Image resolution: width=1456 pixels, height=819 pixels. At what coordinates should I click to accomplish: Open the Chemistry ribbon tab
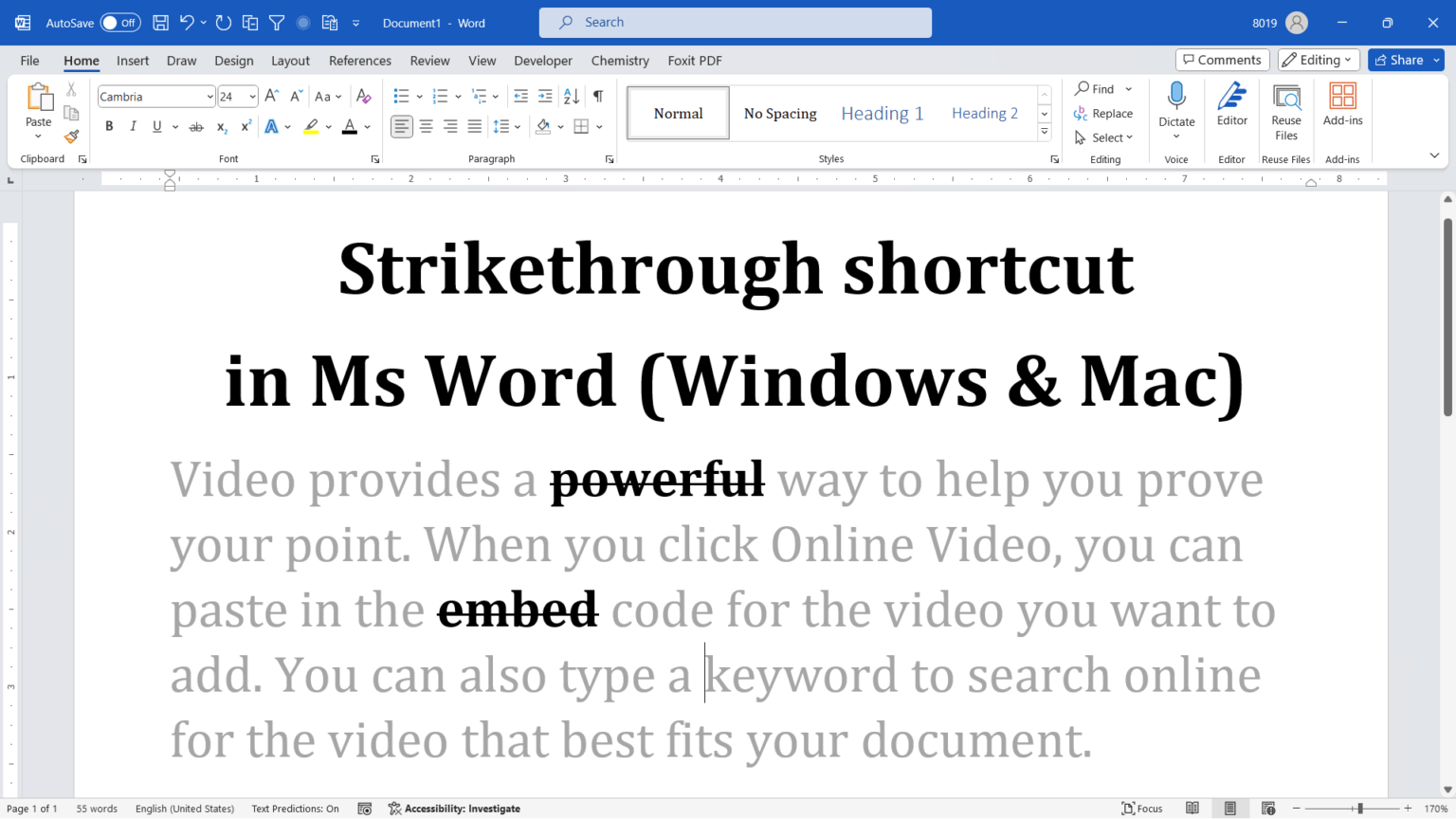(x=619, y=60)
